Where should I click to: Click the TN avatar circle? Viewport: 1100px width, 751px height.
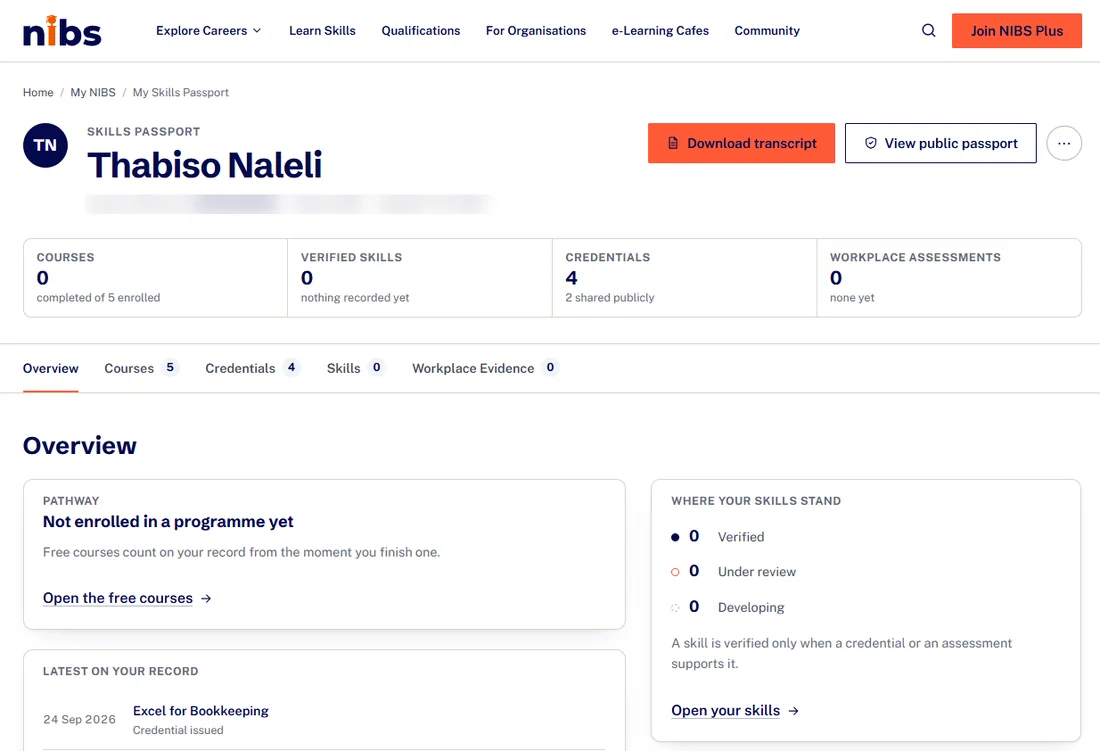[x=46, y=145]
